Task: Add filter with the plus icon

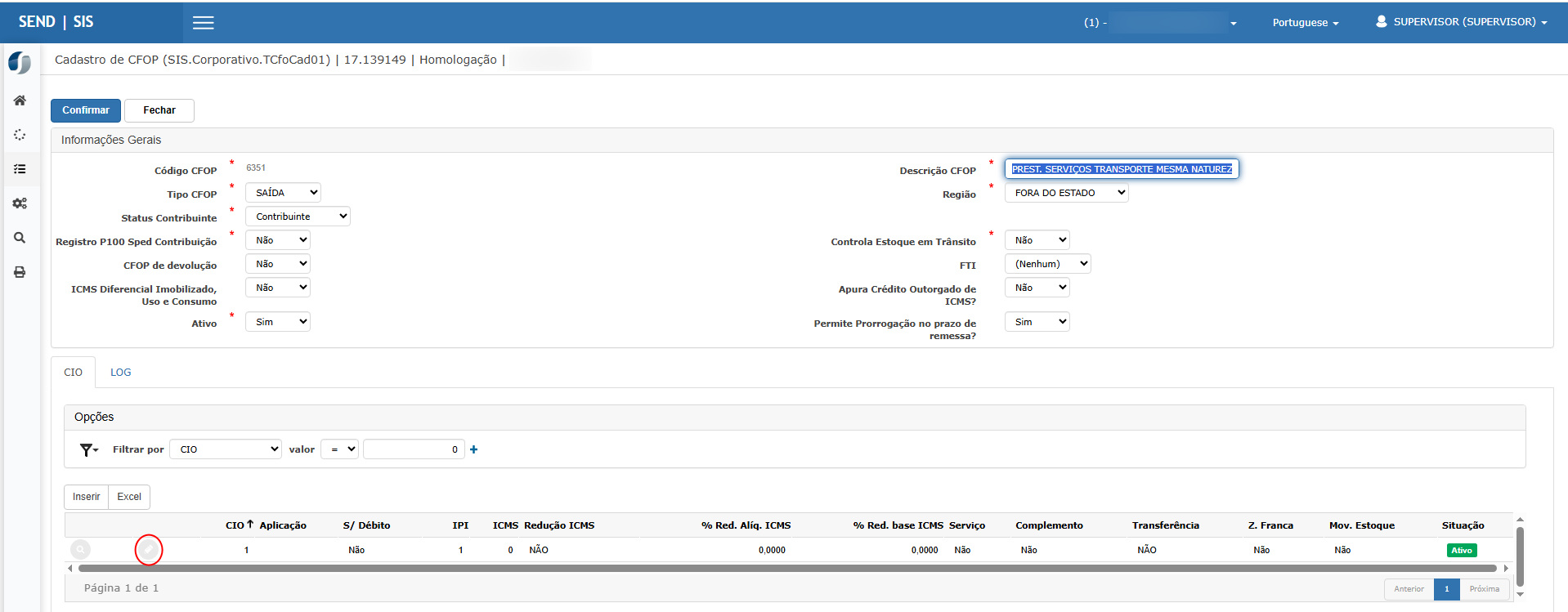Action: pyautogui.click(x=473, y=449)
